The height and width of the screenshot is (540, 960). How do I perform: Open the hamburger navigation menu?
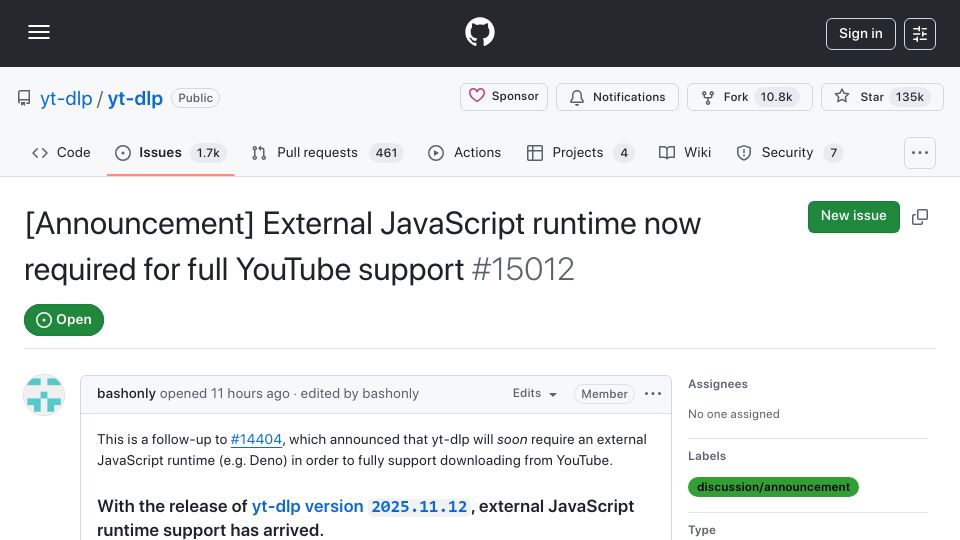tap(39, 32)
